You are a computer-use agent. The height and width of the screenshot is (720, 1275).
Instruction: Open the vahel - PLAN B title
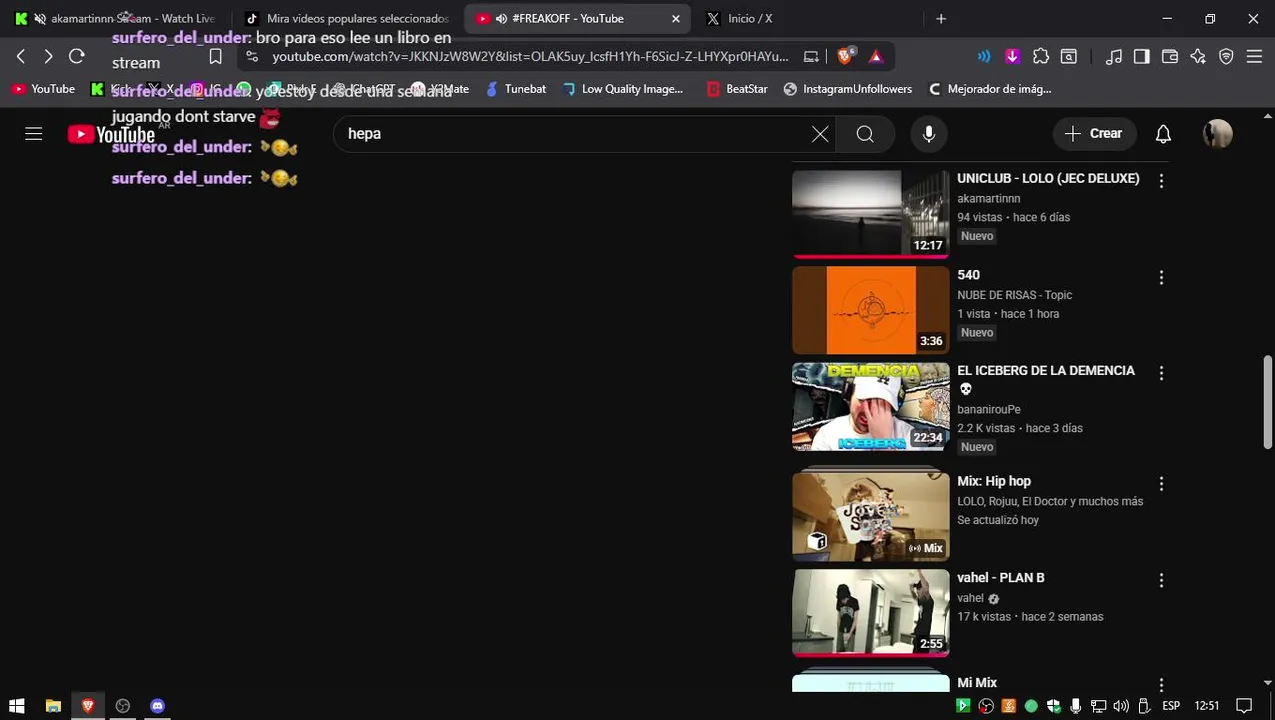pos(1001,578)
